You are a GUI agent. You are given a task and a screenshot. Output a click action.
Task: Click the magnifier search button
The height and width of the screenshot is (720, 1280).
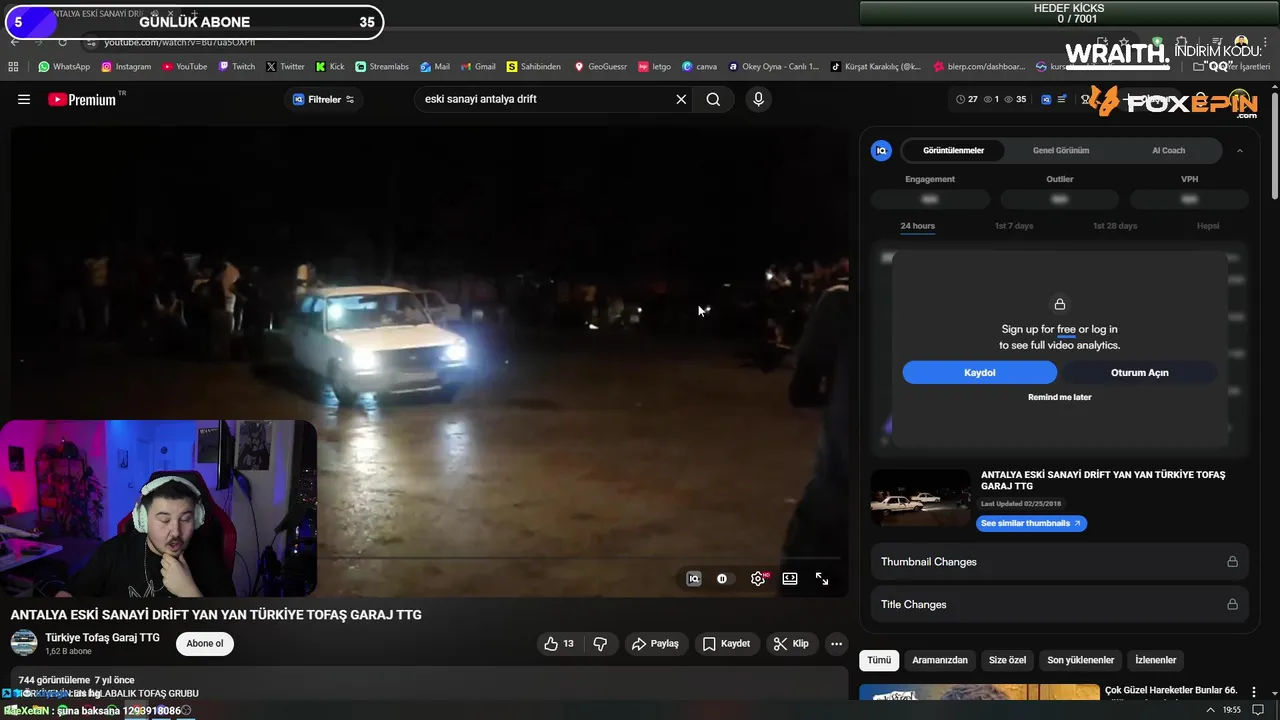point(713,99)
